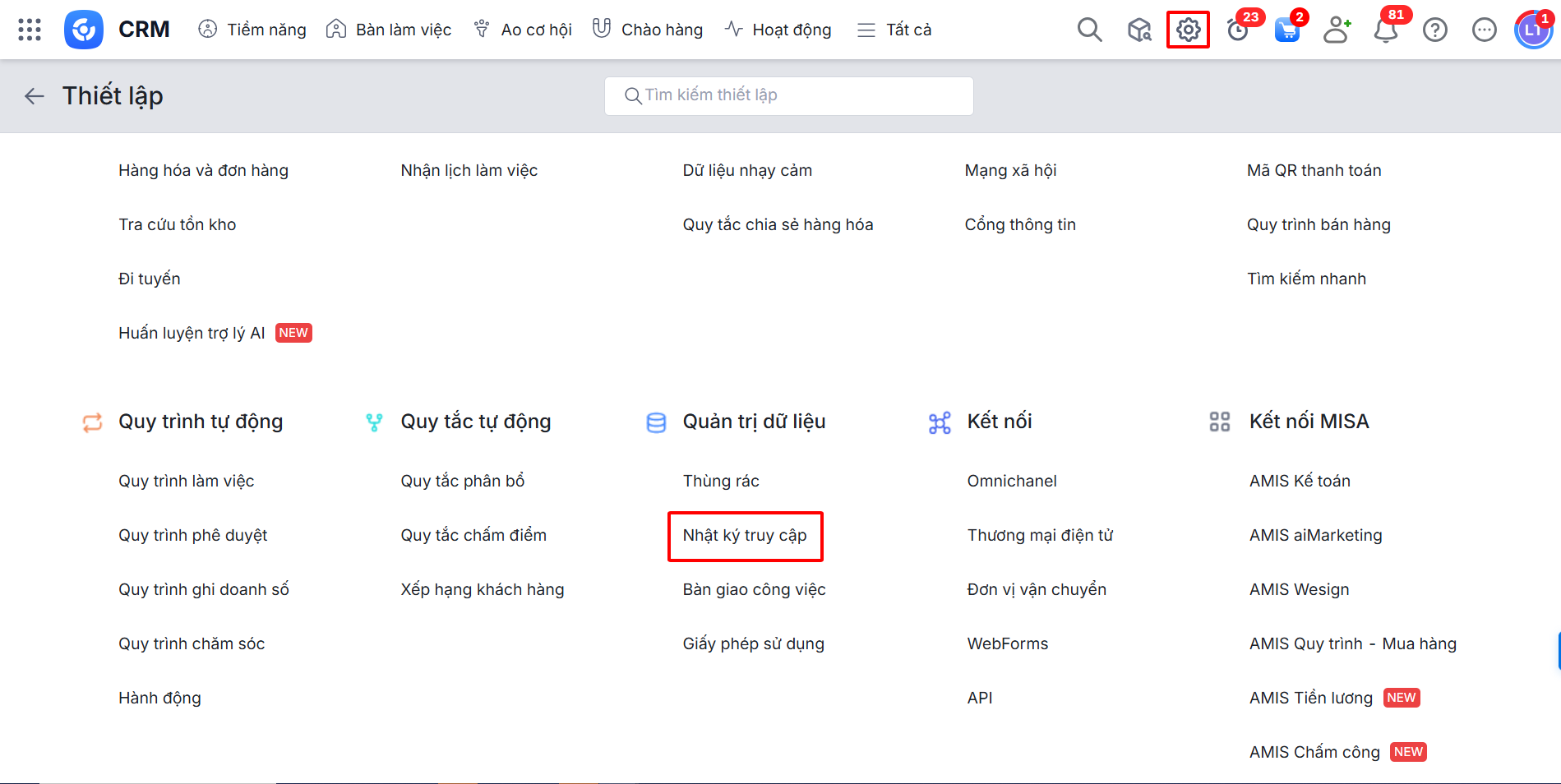The width and height of the screenshot is (1561, 784).
Task: Go back using the left arrow
Action: (x=34, y=96)
